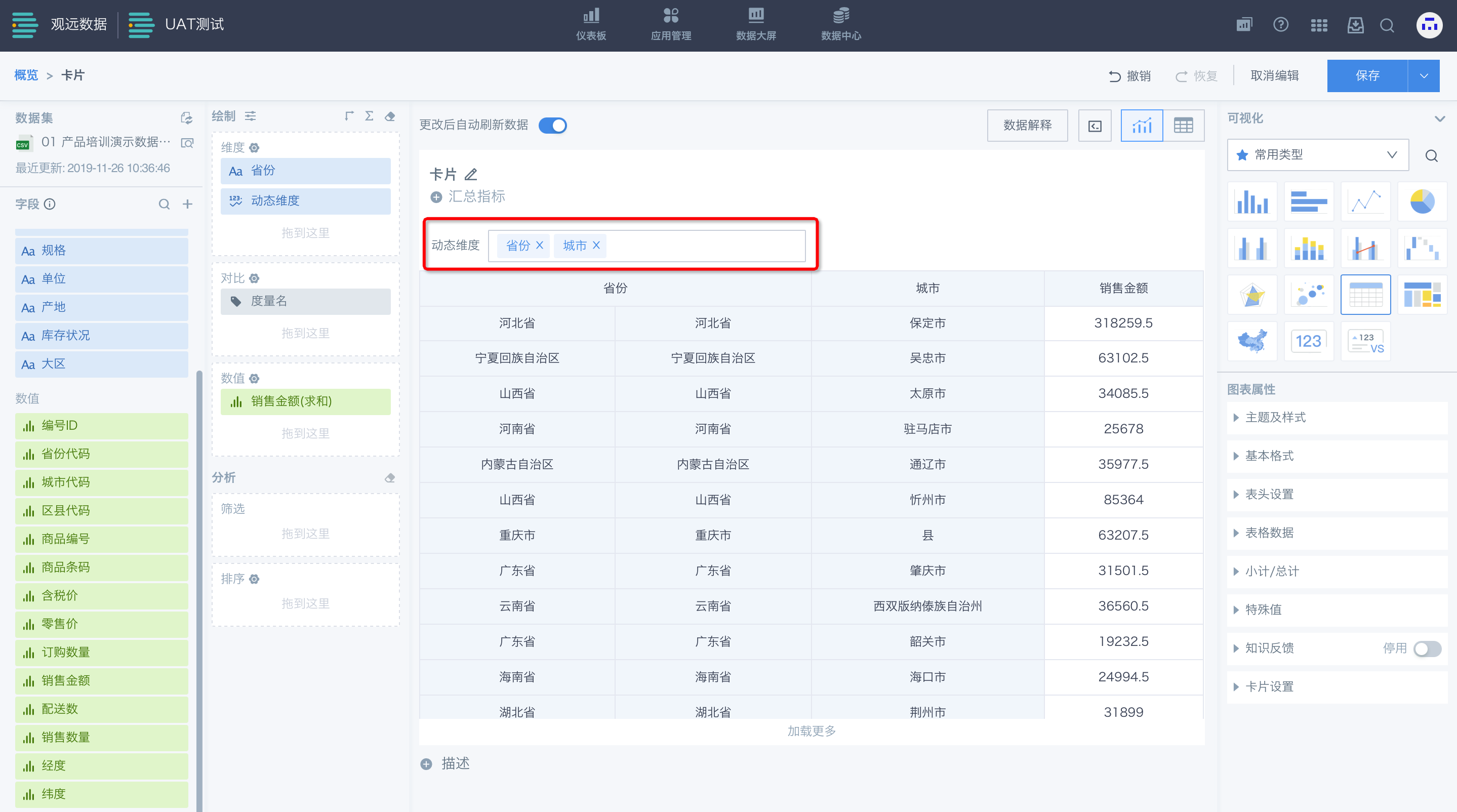Clear analysis section with eraser icon
1457x812 pixels.
(390, 478)
